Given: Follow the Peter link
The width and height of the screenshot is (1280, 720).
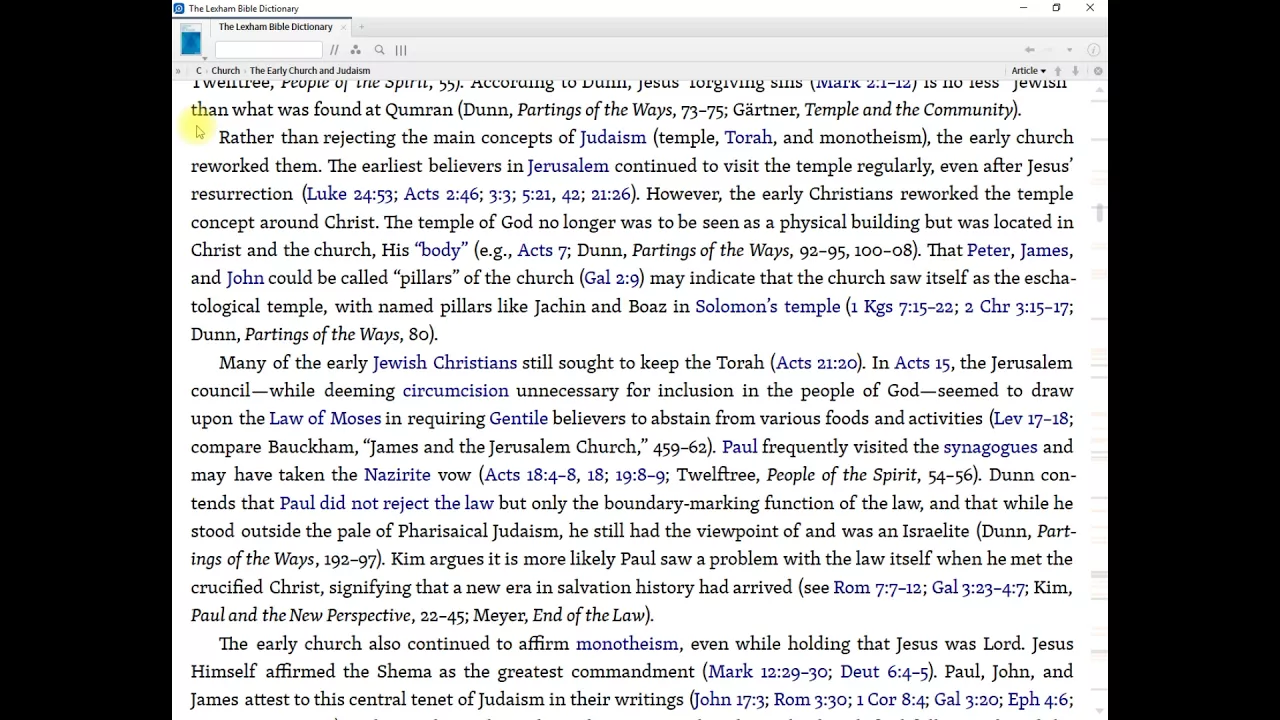Looking at the screenshot, I should pyautogui.click(x=988, y=250).
